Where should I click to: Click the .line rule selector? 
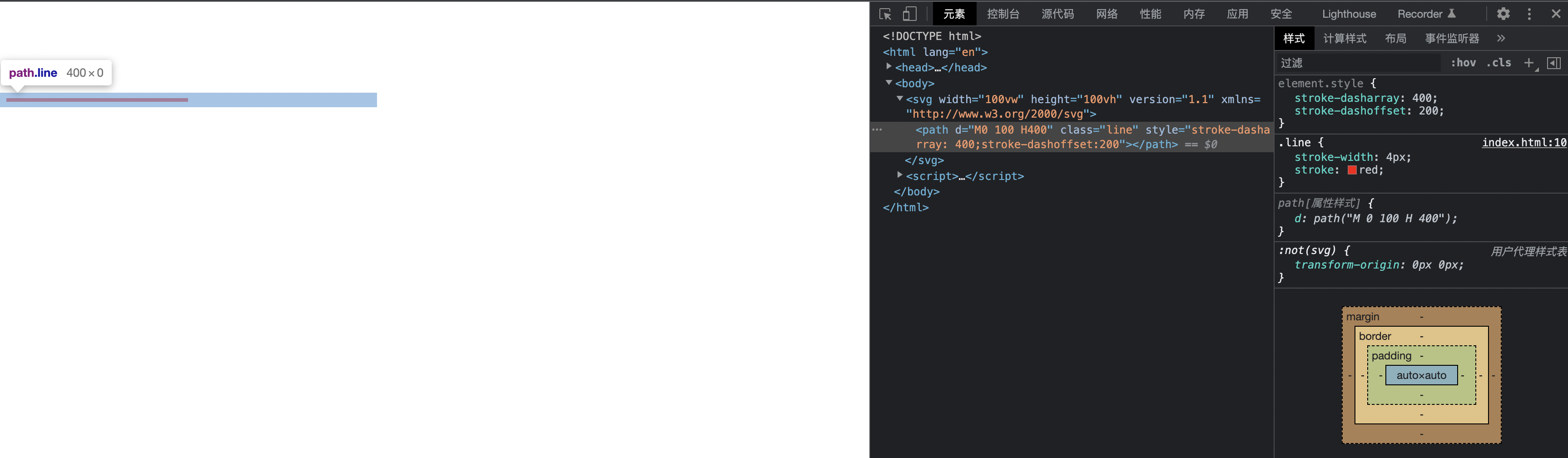coord(1294,143)
